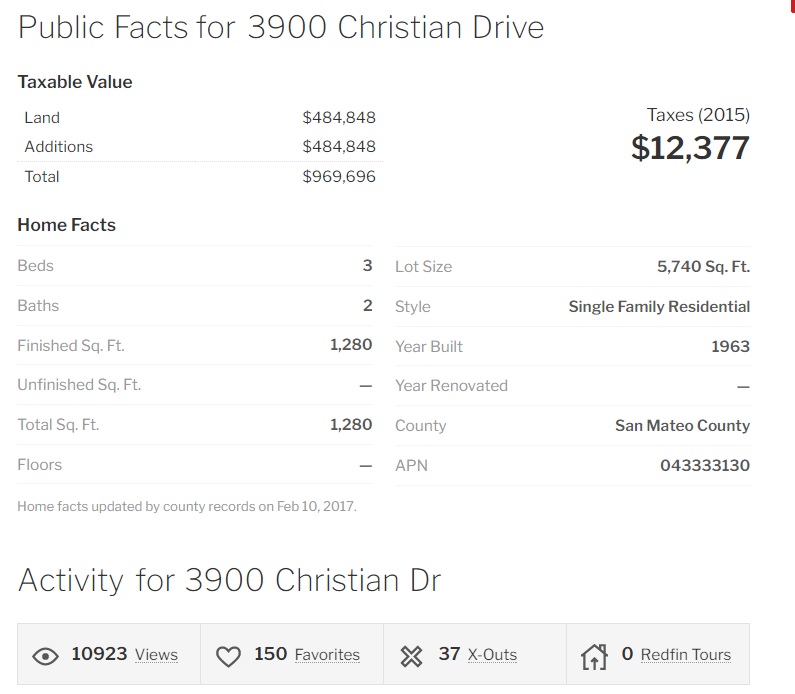Click the Year Built value 1963
This screenshot has height=694, width=795.
(730, 346)
